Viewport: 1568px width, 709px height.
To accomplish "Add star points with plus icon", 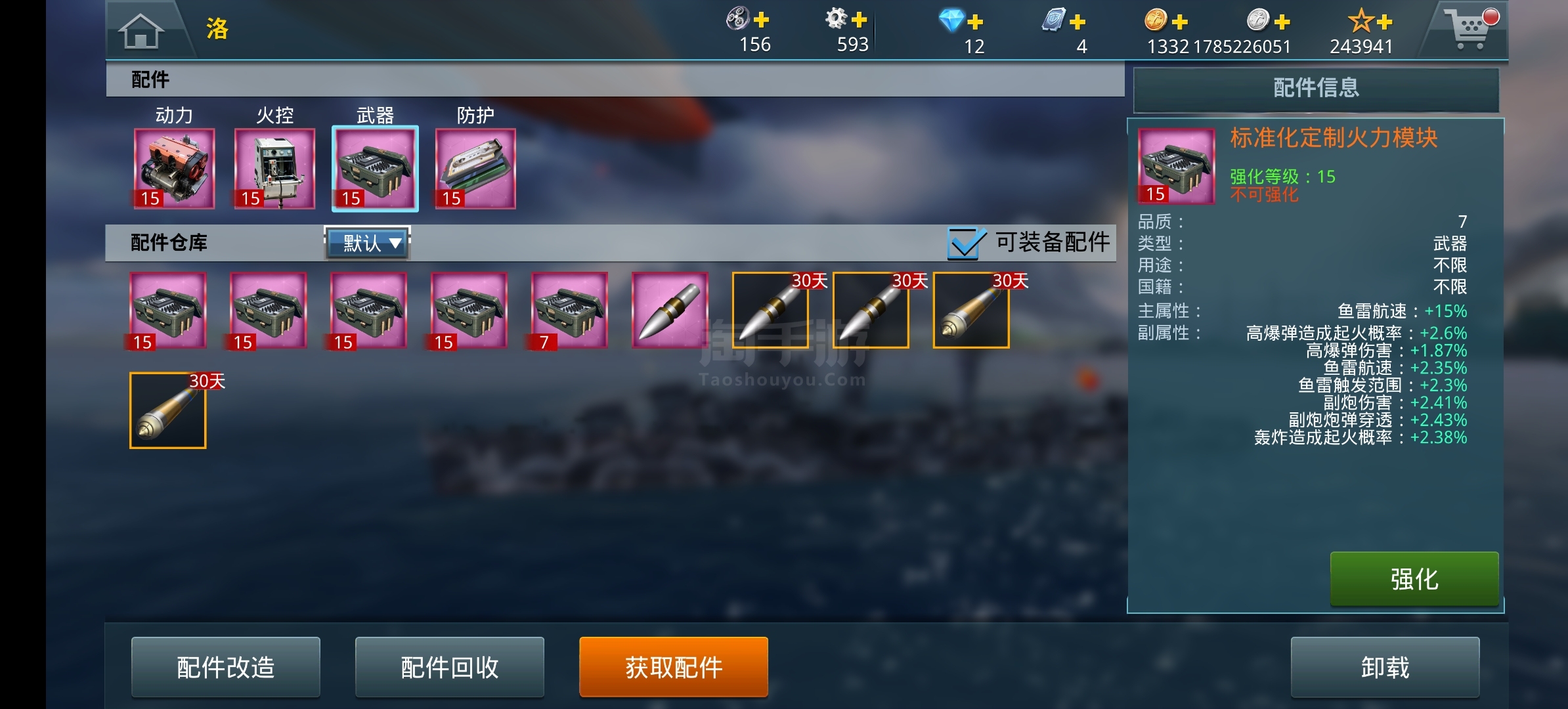I will click(1385, 22).
